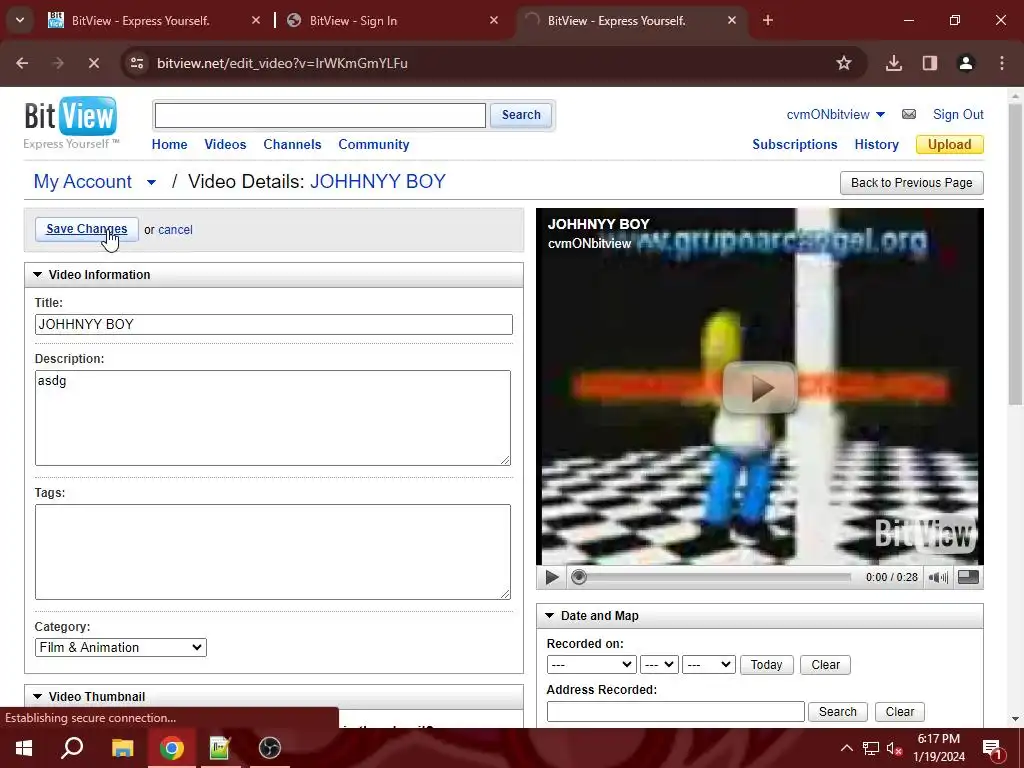Viewport: 1024px width, 768px height.
Task: Click the yellow Upload button
Action: coord(950,144)
